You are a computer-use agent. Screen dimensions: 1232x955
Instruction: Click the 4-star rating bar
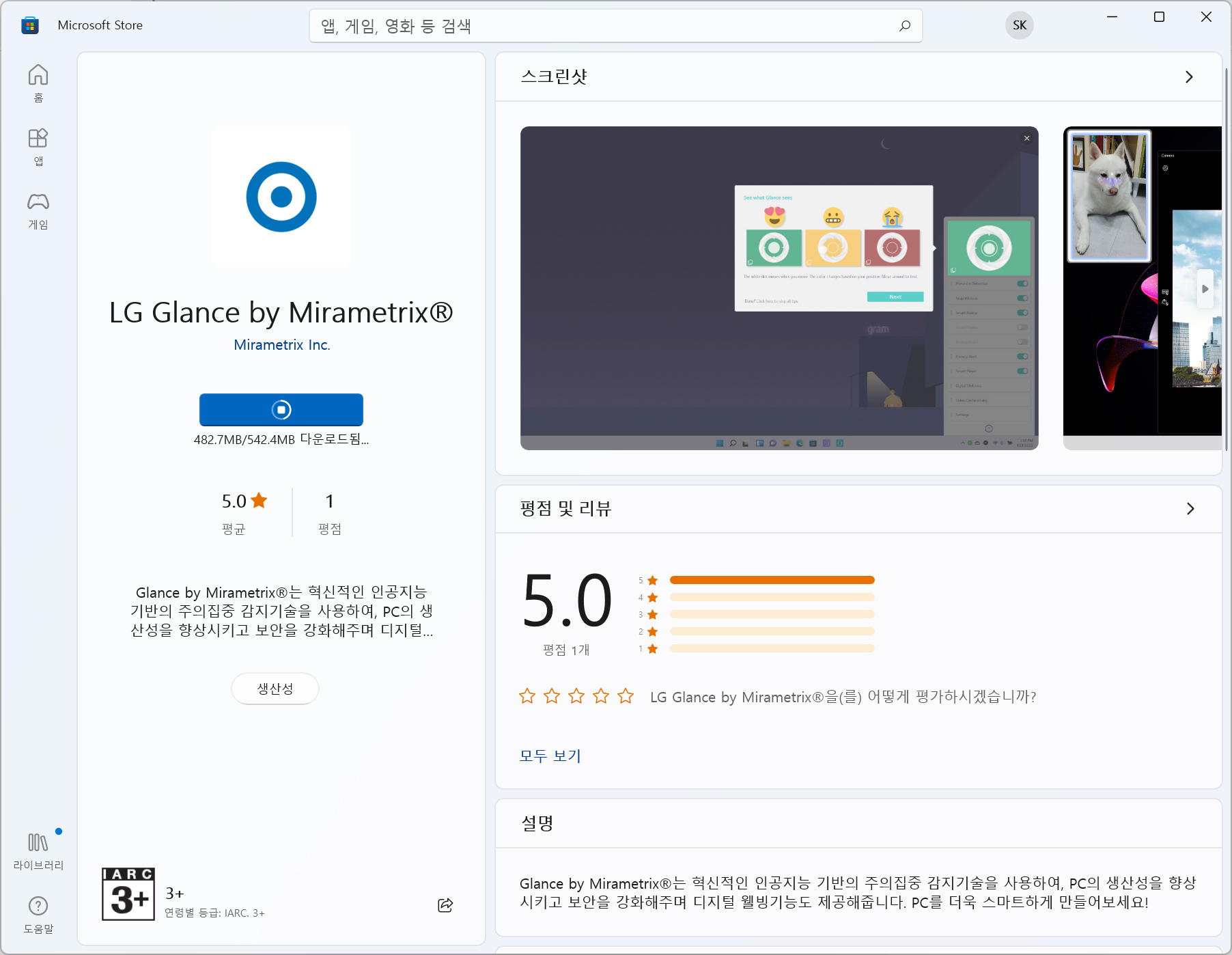772,597
